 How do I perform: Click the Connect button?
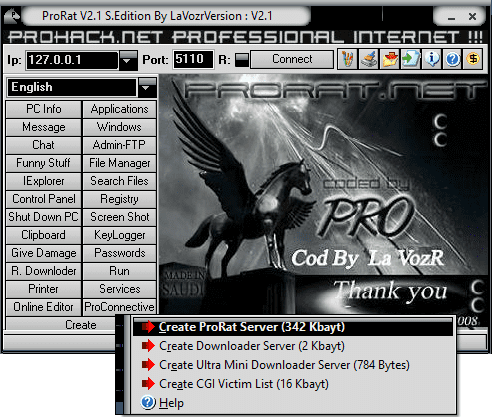click(x=292, y=59)
